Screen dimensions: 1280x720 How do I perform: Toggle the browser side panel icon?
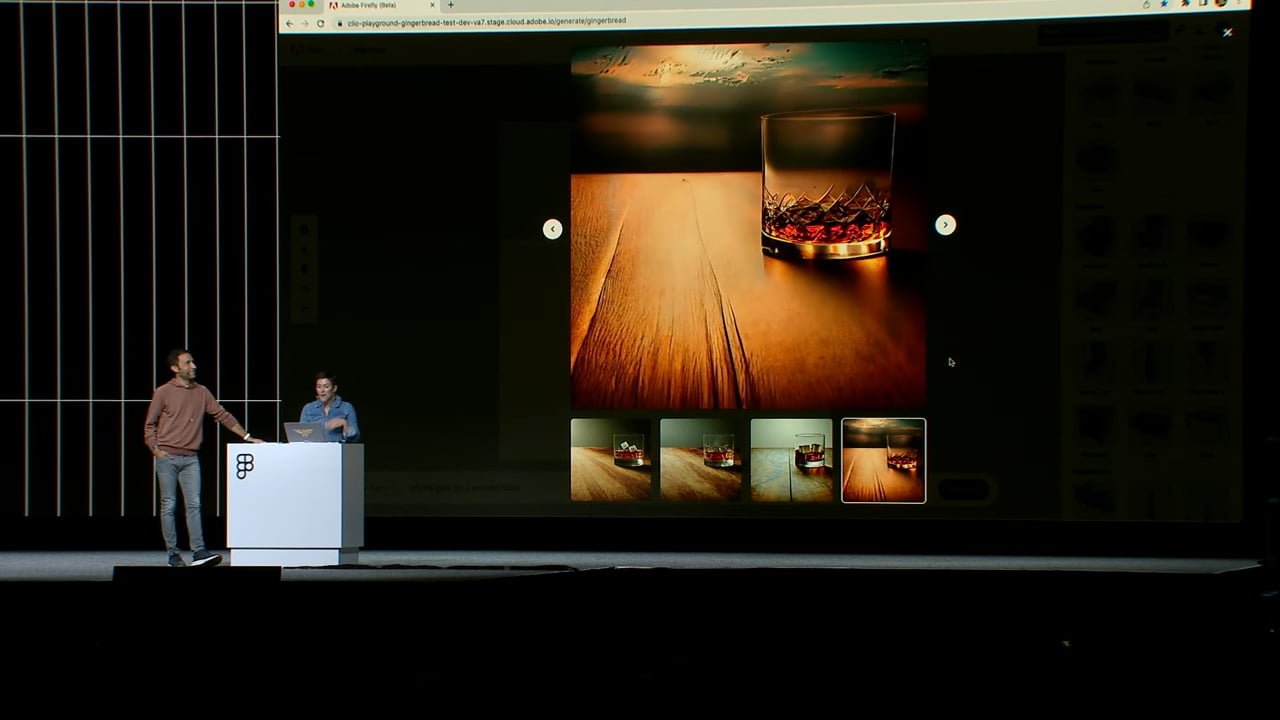[x=1201, y=4]
